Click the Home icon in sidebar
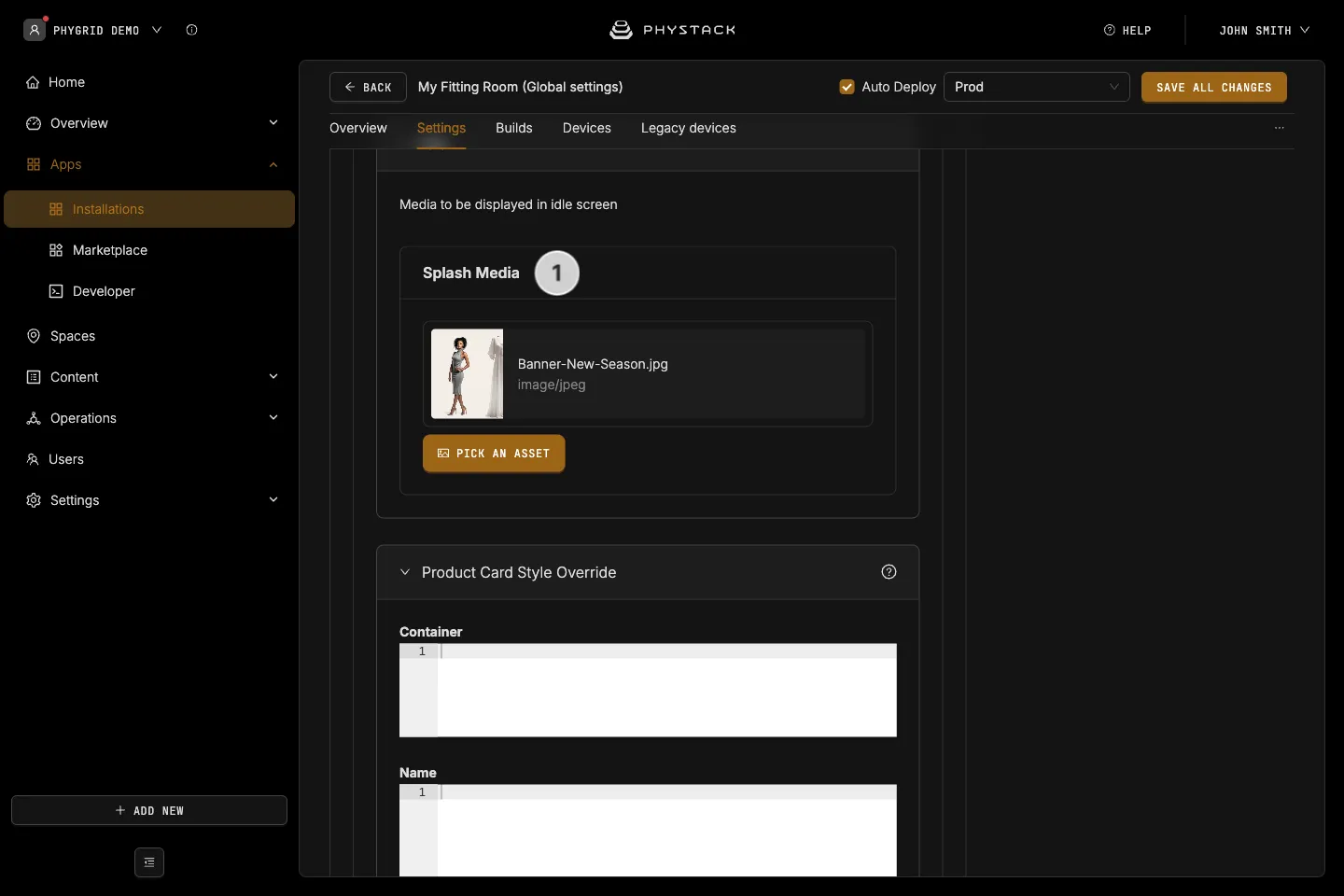This screenshot has width=1344, height=896. point(33,82)
